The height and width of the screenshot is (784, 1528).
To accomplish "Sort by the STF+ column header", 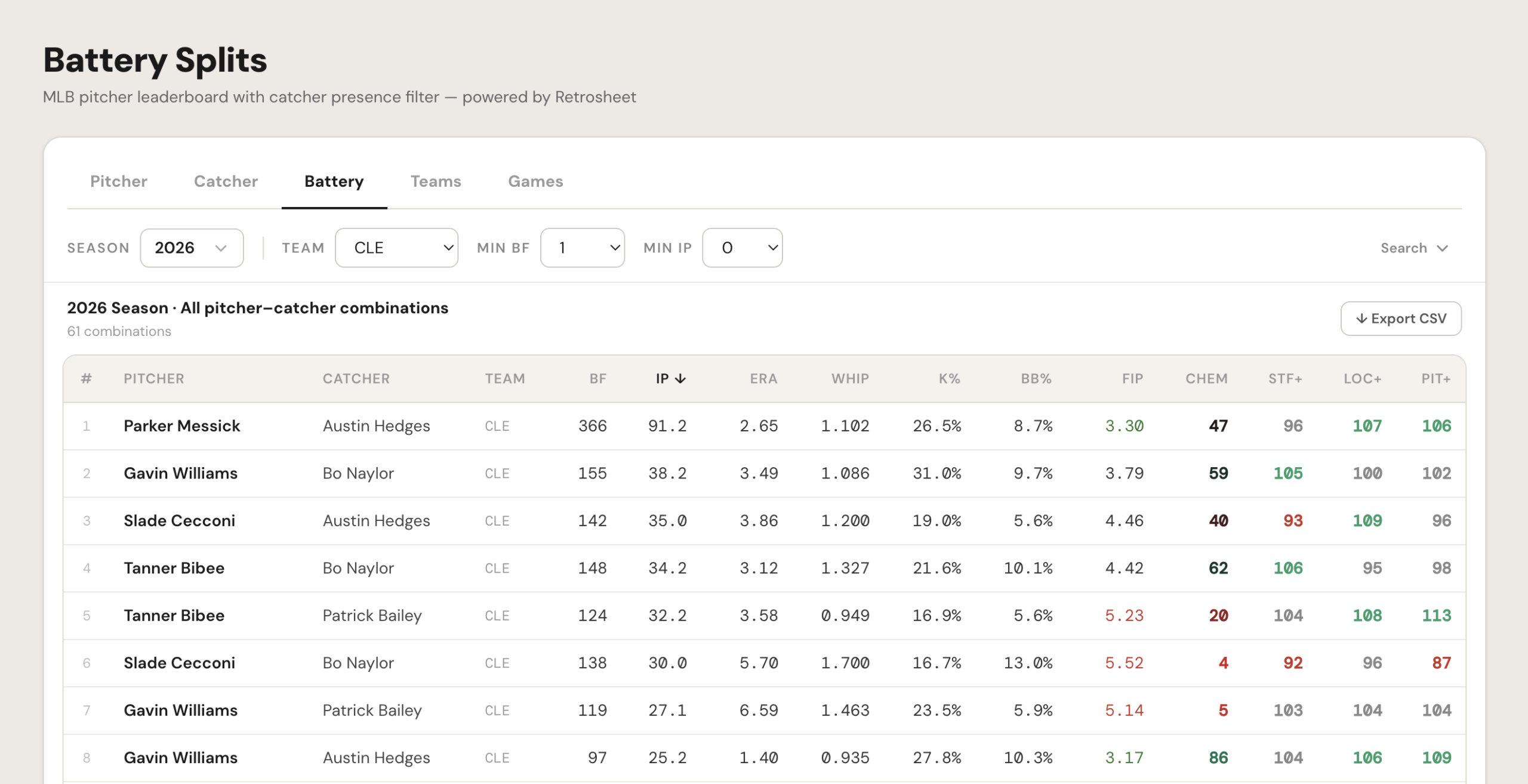I will [x=1285, y=379].
